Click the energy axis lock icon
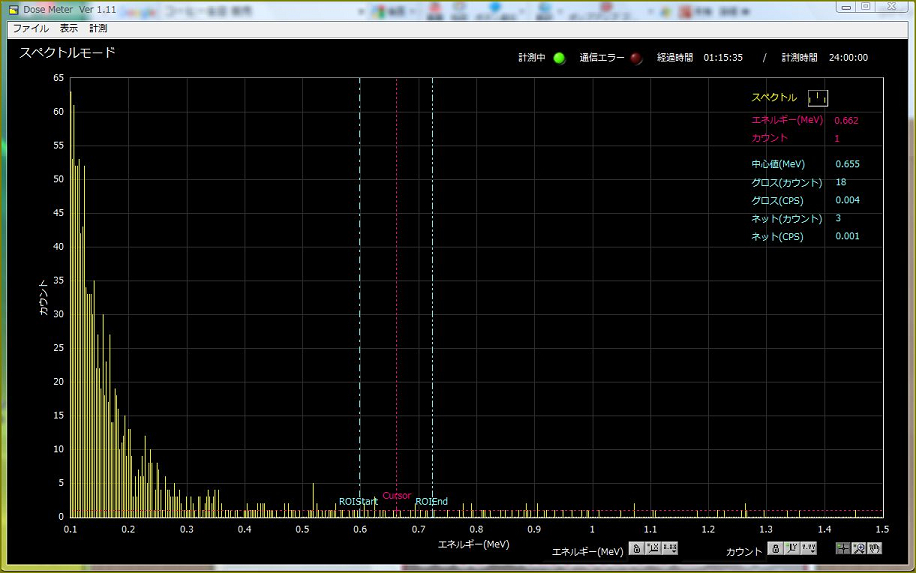Image resolution: width=916 pixels, height=573 pixels. (x=637, y=548)
